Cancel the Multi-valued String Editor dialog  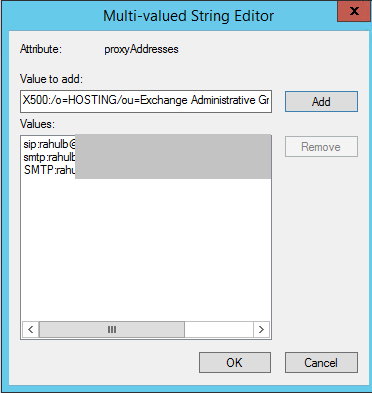(x=321, y=362)
